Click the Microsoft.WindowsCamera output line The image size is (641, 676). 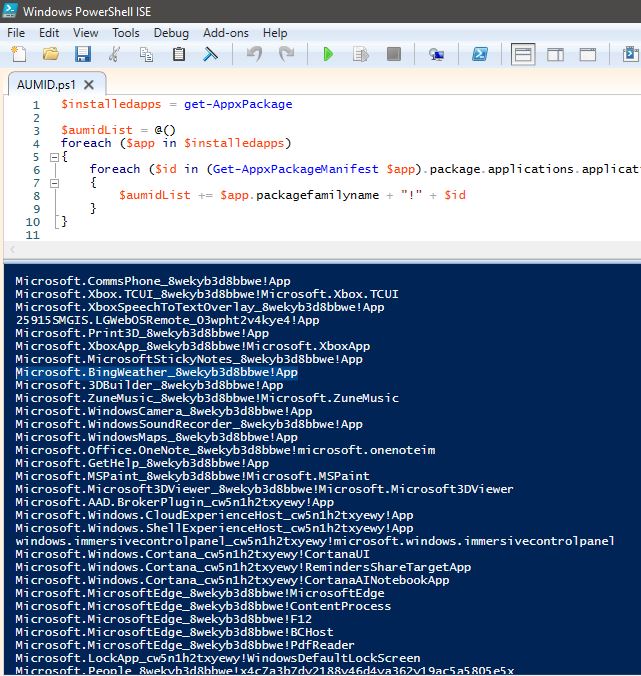(164, 411)
